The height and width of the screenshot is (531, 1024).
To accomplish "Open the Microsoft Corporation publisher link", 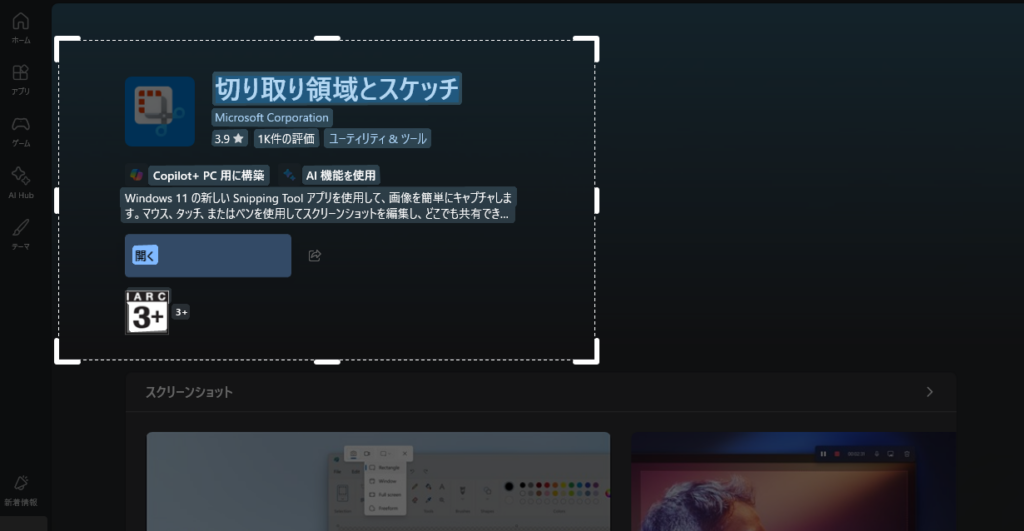I will (272, 118).
